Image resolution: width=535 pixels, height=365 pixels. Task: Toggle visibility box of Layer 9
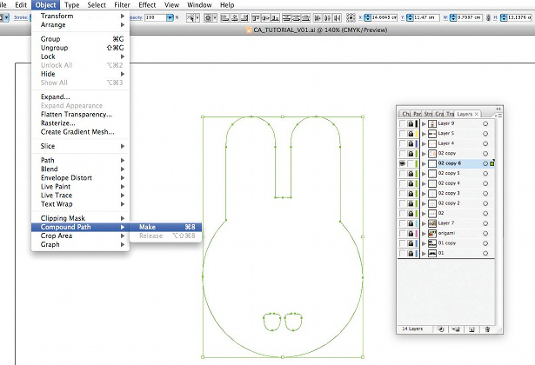coord(403,124)
